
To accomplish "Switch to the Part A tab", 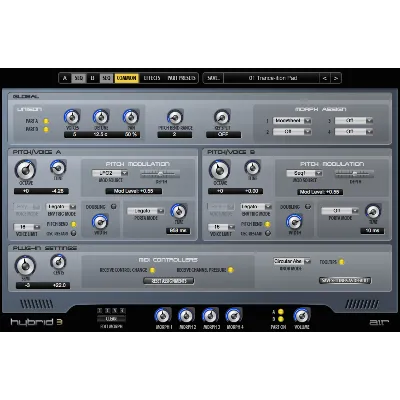I will pyautogui.click(x=65, y=78).
